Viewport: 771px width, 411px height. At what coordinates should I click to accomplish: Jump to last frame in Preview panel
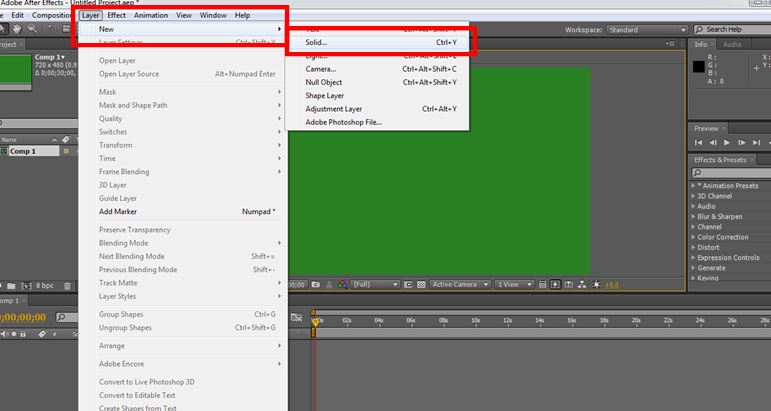point(756,143)
